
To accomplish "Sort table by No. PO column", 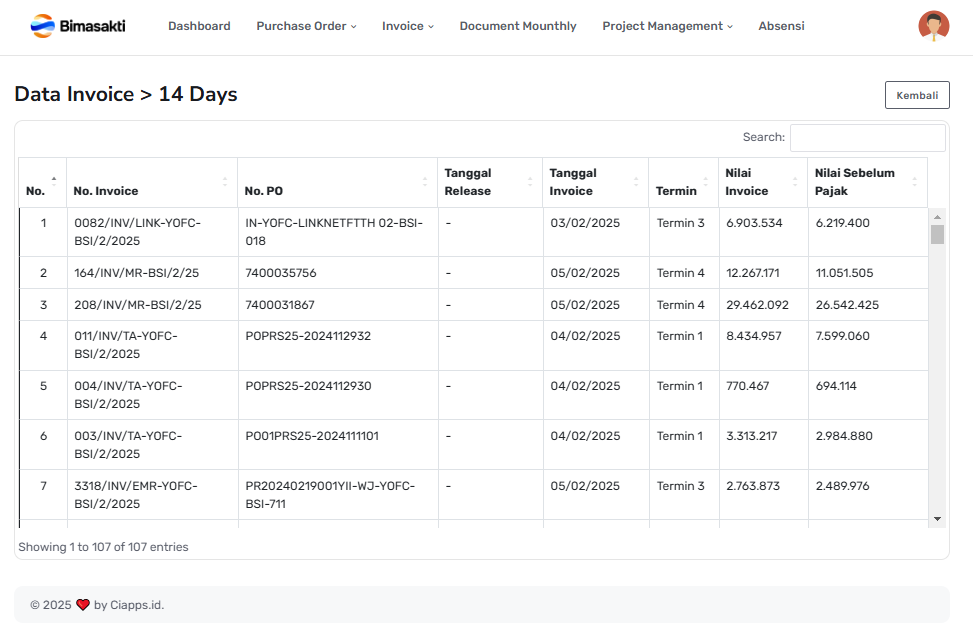I will tap(424, 181).
